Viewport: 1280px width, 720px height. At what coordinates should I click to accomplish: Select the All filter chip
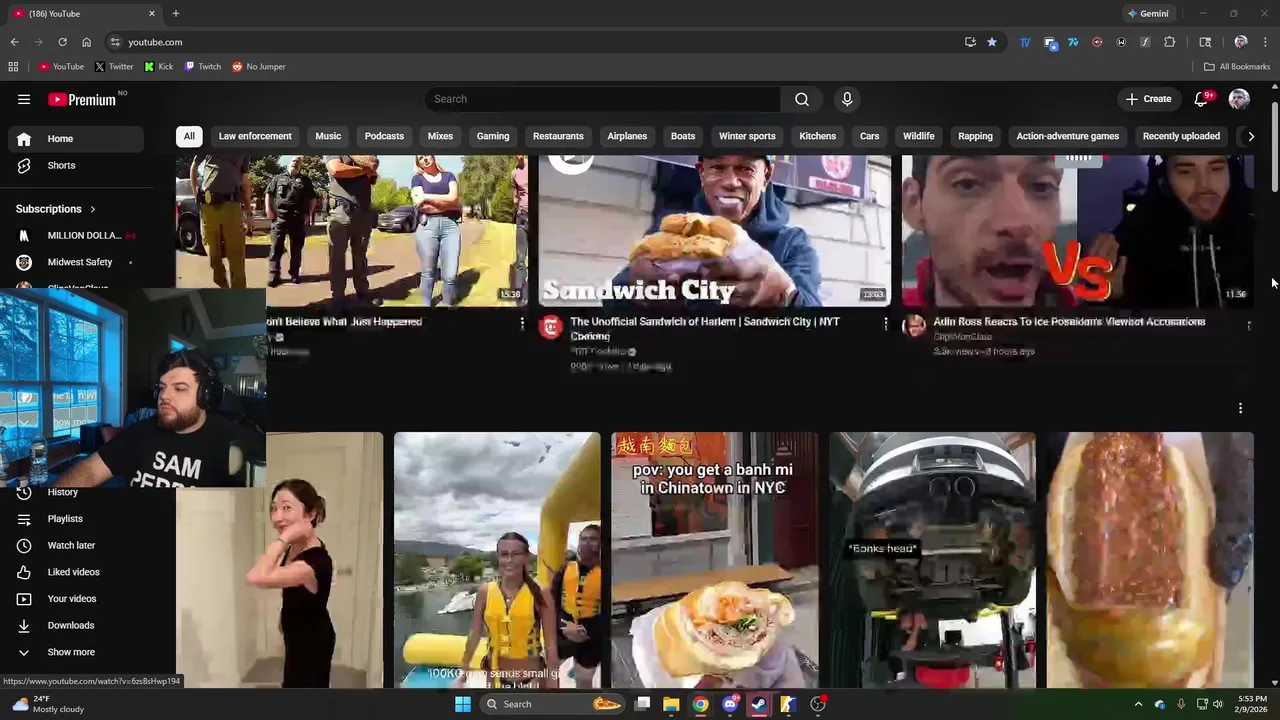click(189, 136)
